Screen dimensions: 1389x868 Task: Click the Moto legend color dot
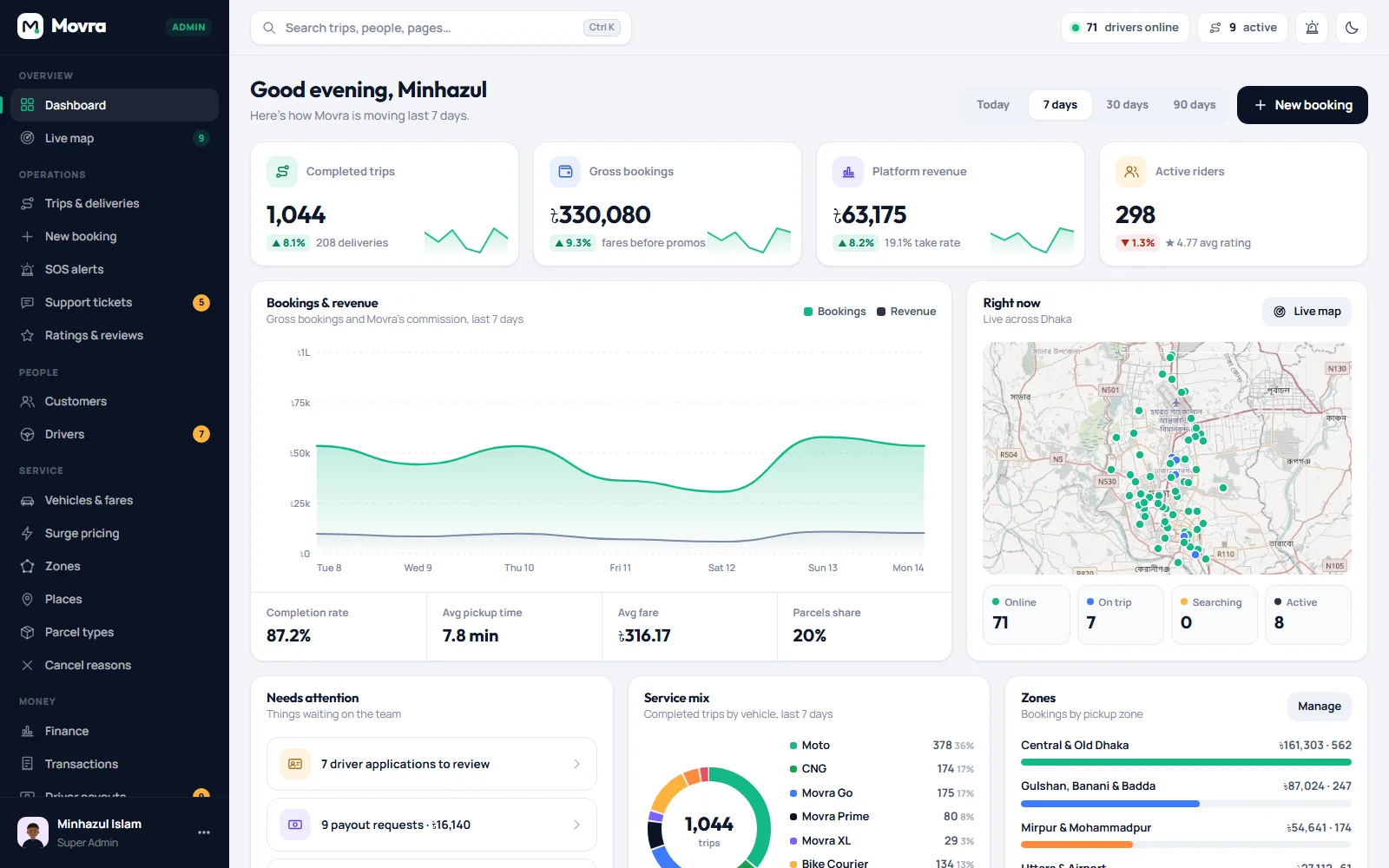pyautogui.click(x=793, y=746)
